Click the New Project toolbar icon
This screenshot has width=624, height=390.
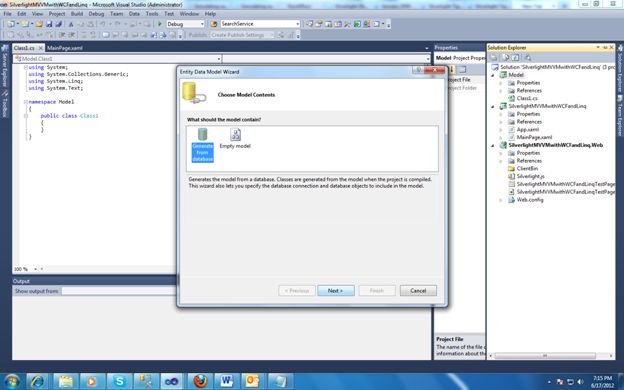click(x=10, y=24)
